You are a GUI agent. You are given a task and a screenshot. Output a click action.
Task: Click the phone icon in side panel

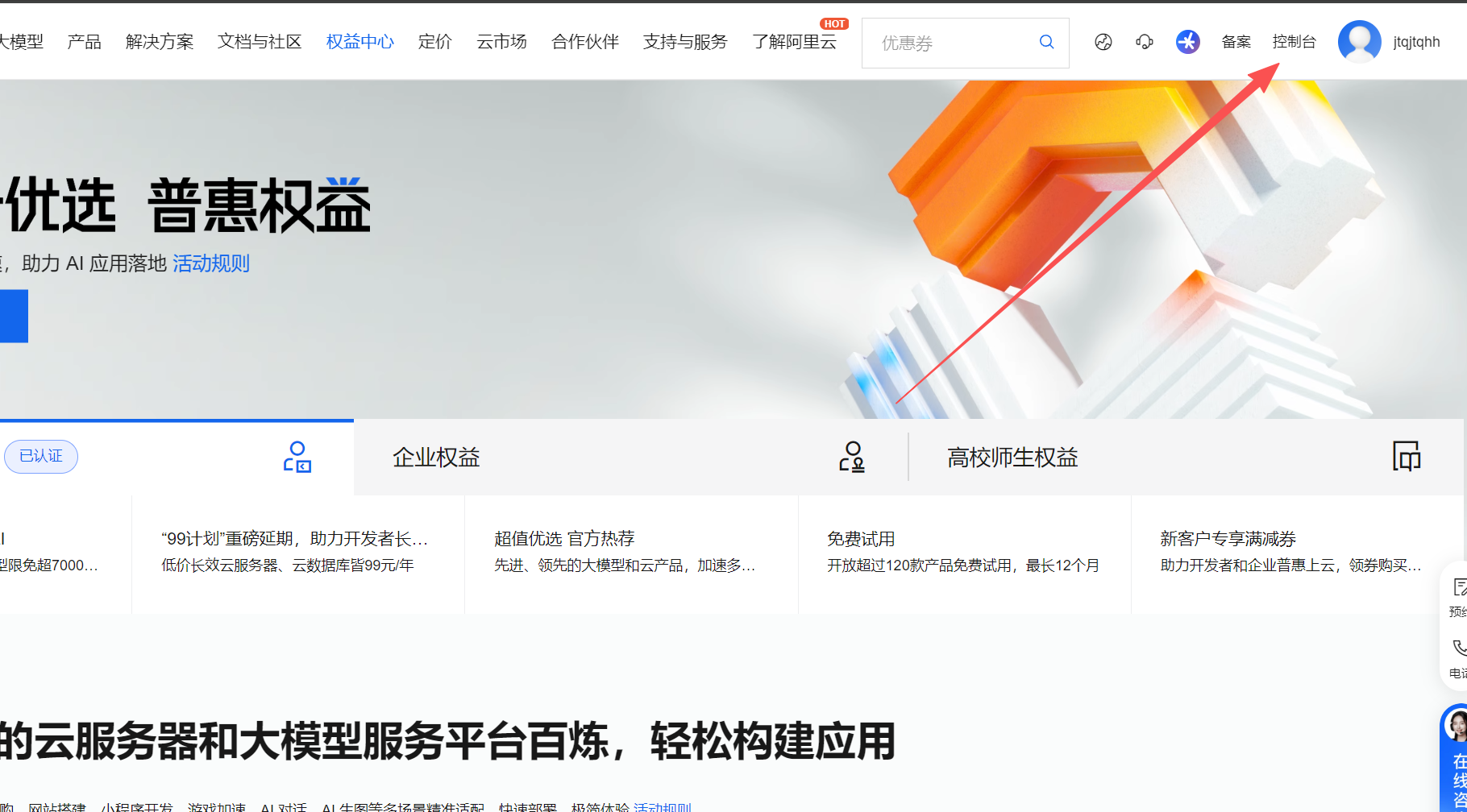[1459, 648]
